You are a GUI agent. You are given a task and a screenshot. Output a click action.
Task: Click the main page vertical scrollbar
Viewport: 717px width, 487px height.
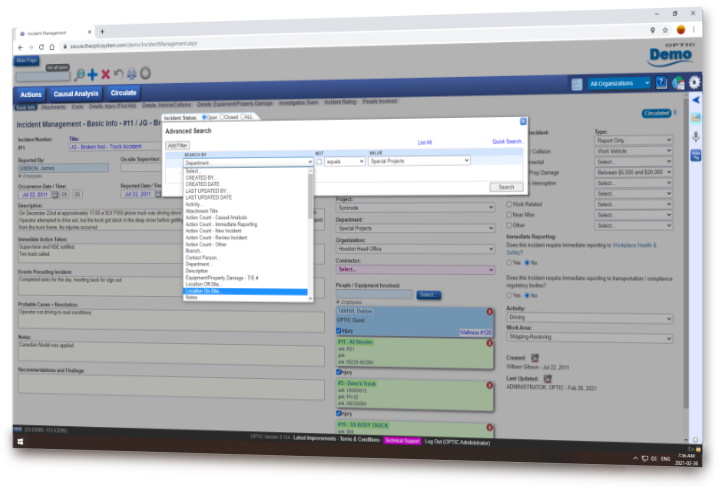click(x=685, y=252)
